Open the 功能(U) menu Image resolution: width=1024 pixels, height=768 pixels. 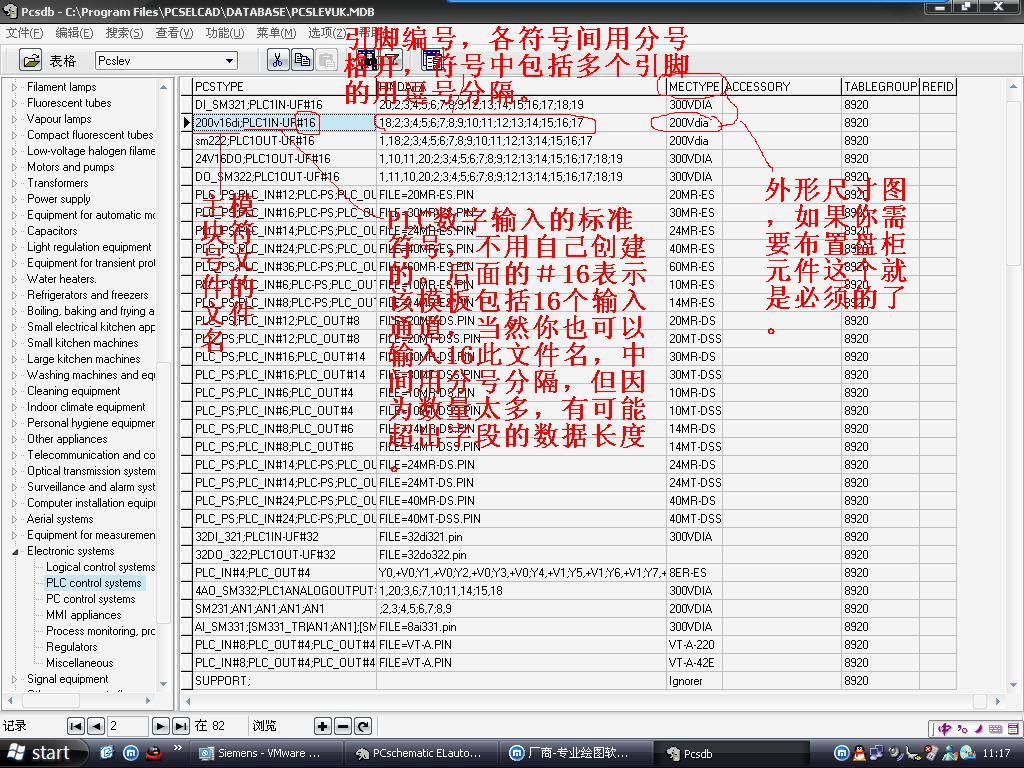(x=225, y=33)
